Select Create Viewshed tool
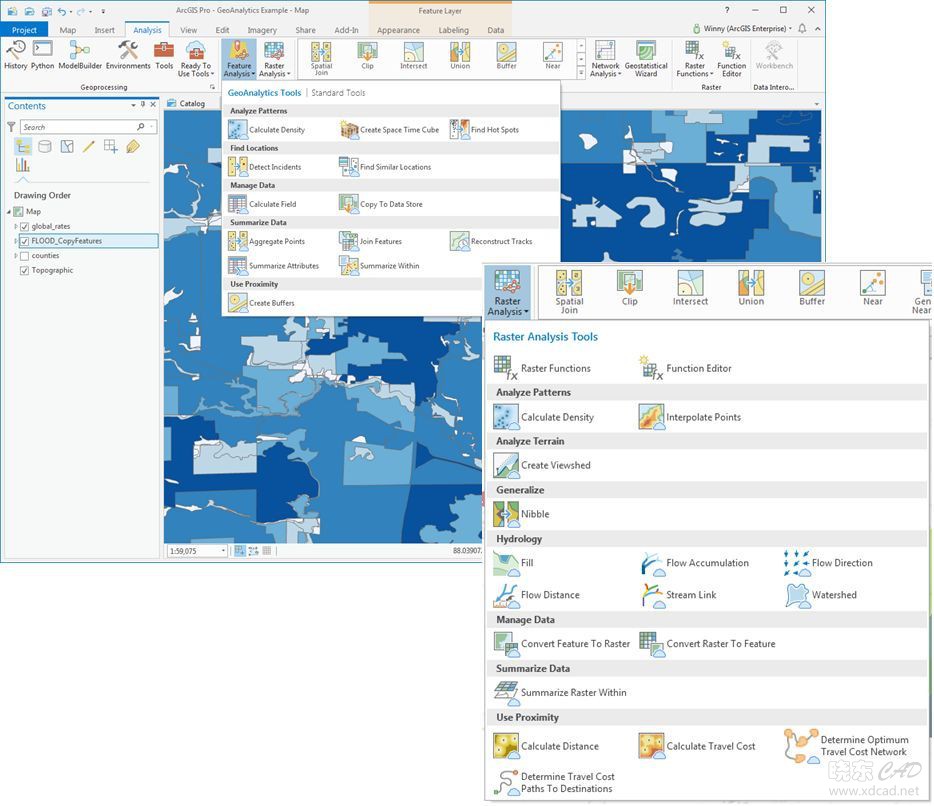Screen dimensions: 934x806 pyautogui.click(x=542, y=465)
